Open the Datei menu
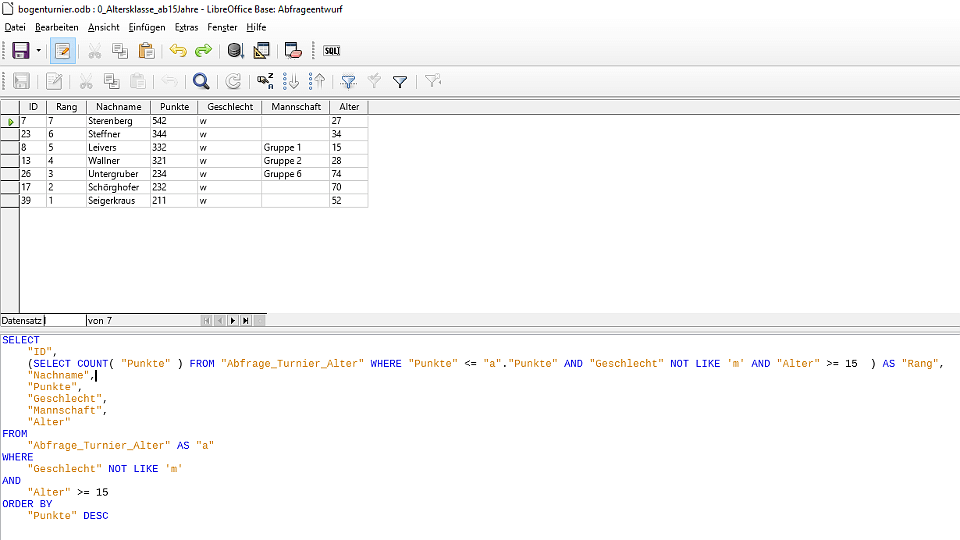960x540 pixels. coord(15,27)
